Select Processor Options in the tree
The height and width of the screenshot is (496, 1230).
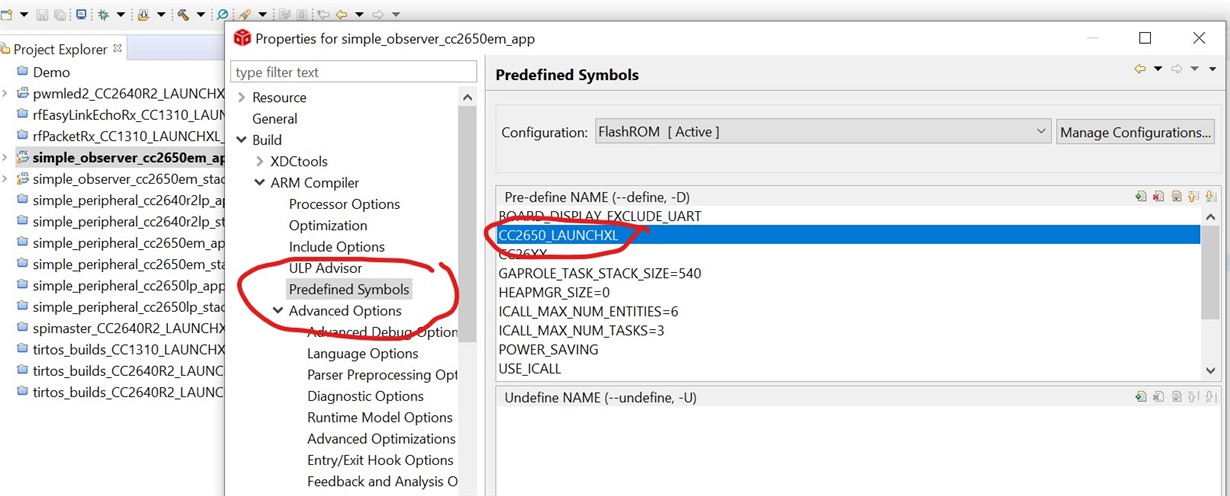(x=344, y=204)
